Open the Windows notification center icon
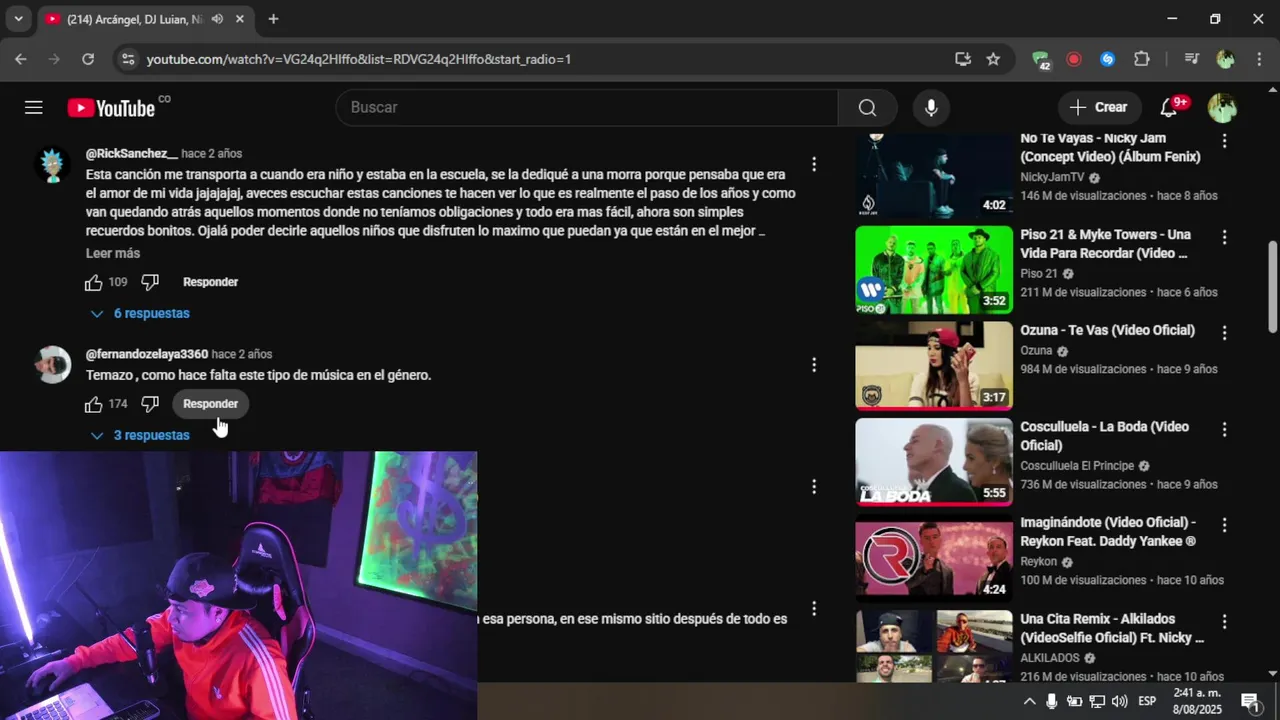 [1250, 701]
